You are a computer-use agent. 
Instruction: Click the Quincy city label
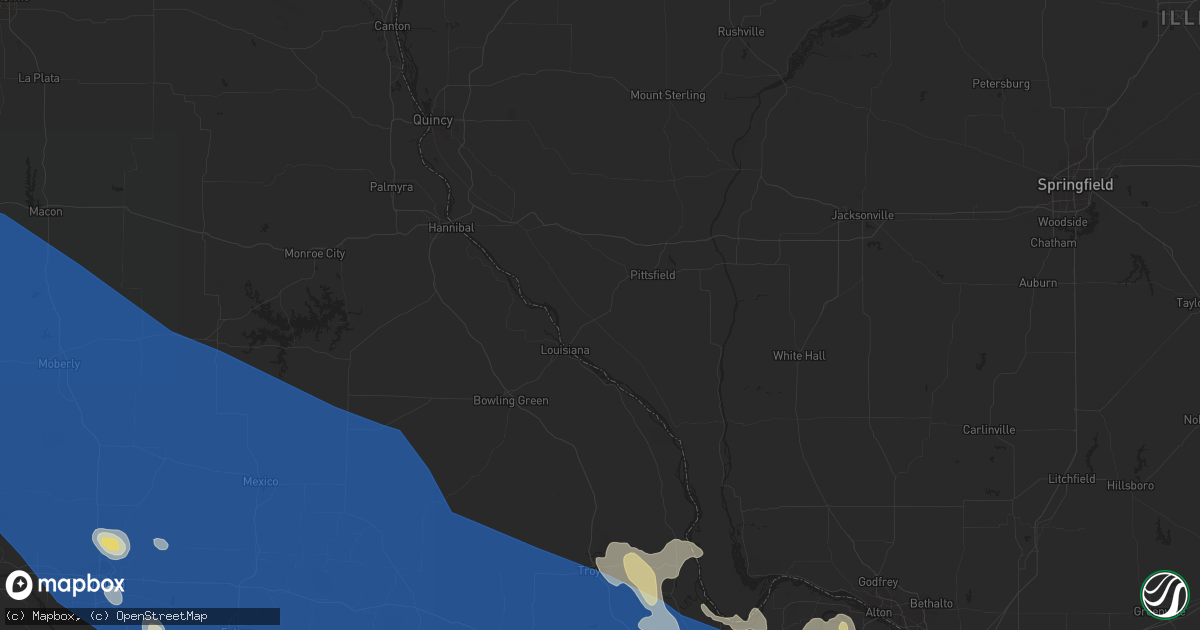tap(433, 120)
